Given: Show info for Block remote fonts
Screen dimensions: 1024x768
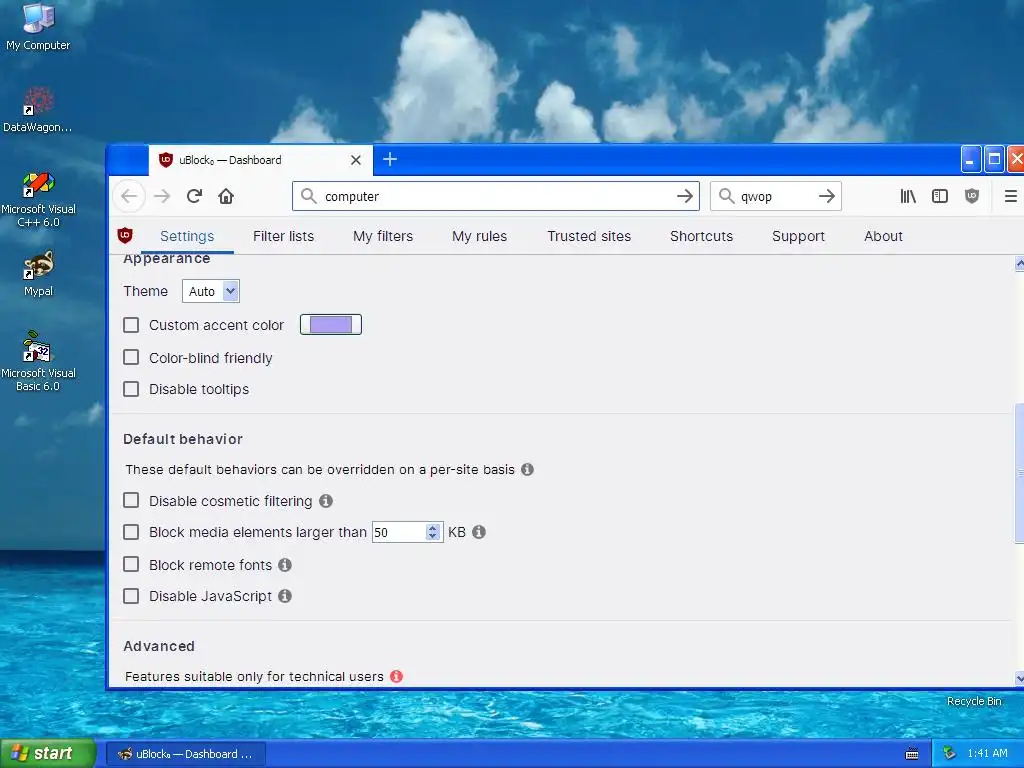Looking at the screenshot, I should tap(285, 565).
